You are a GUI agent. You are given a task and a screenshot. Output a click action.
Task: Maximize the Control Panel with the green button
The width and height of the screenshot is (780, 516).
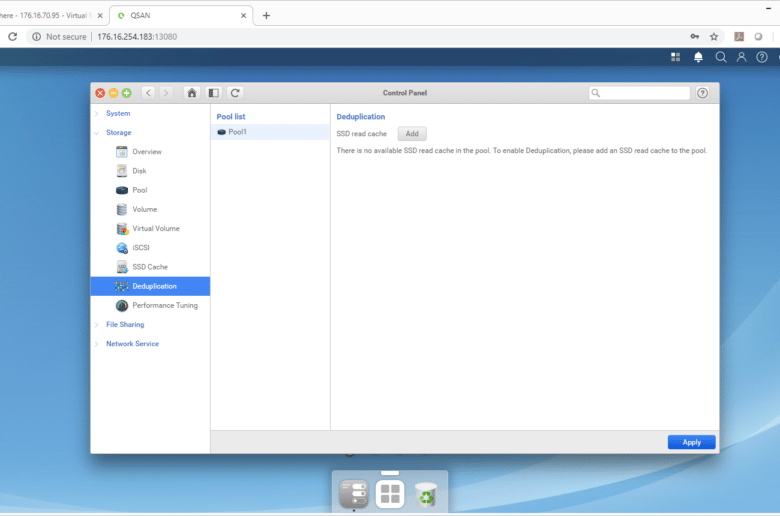(126, 93)
